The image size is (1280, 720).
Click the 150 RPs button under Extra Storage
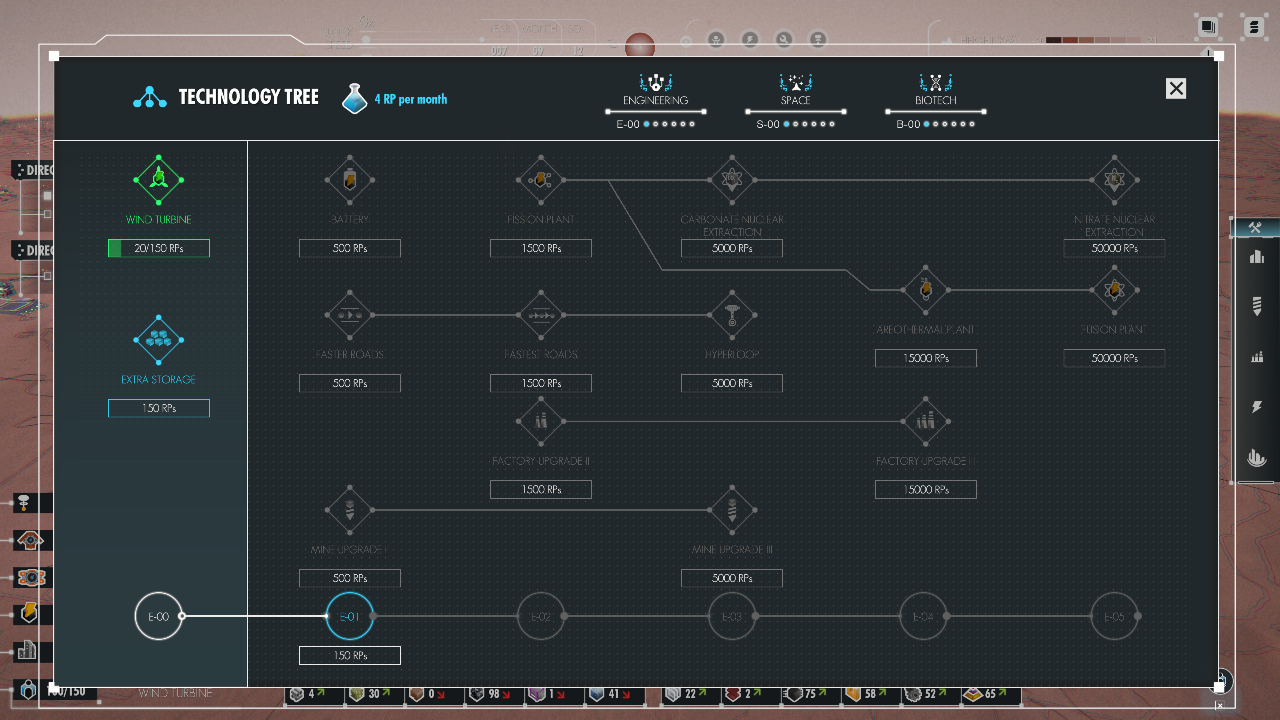tap(158, 408)
